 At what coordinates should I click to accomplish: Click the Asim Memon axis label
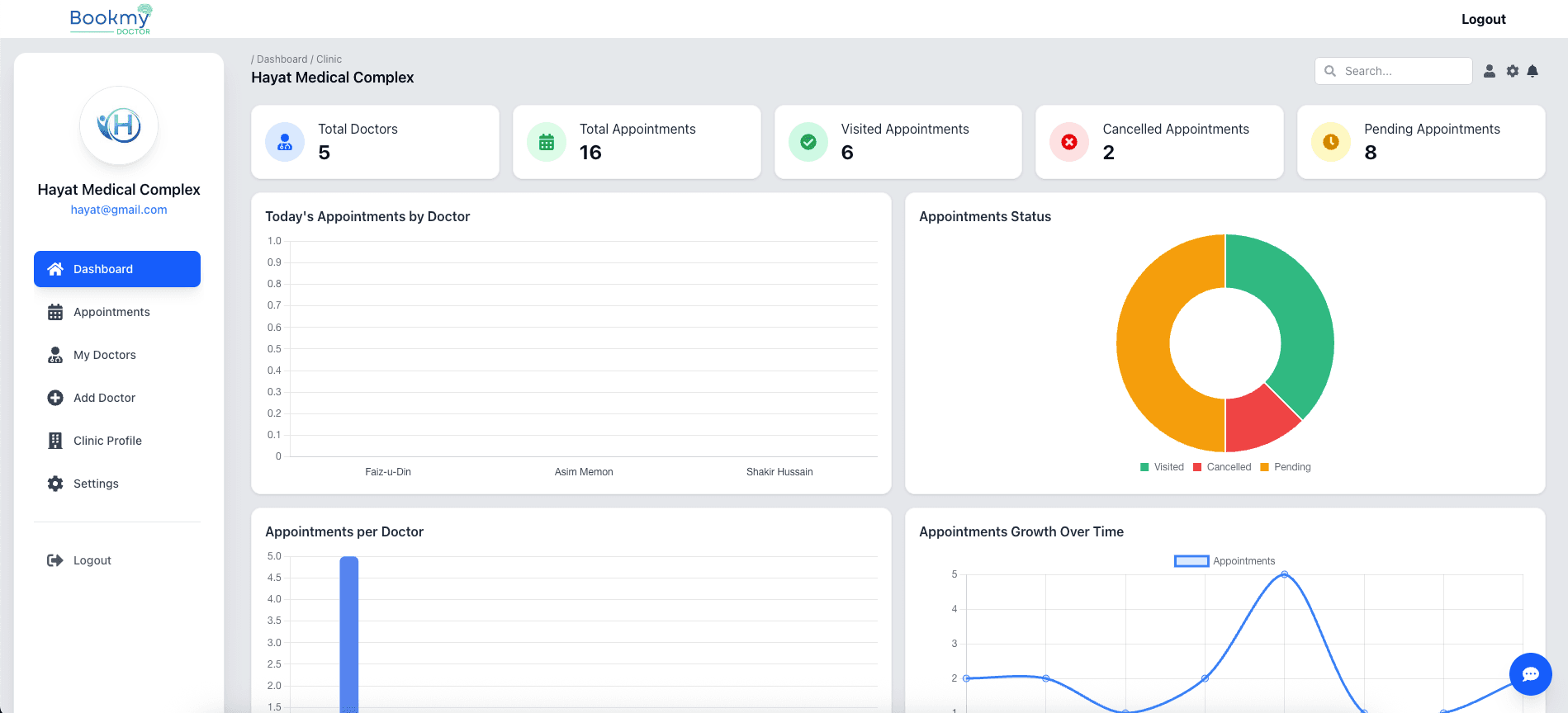[584, 472]
